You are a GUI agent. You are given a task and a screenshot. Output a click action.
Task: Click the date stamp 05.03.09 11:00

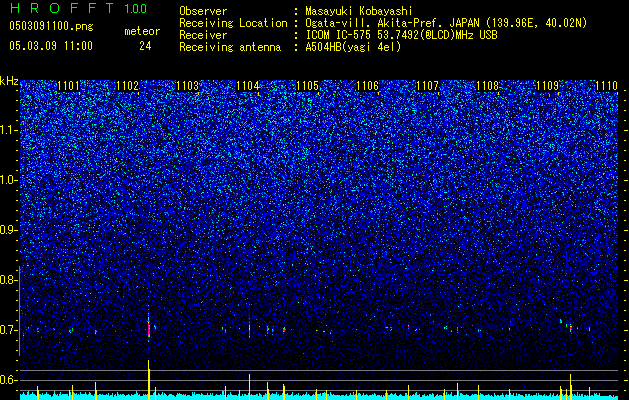(x=51, y=45)
